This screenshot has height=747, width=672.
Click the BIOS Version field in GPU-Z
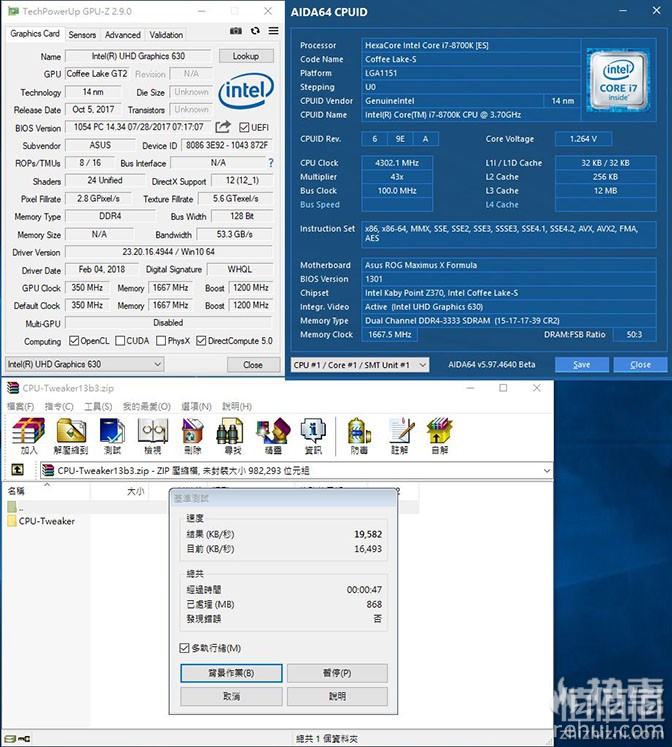coord(139,127)
